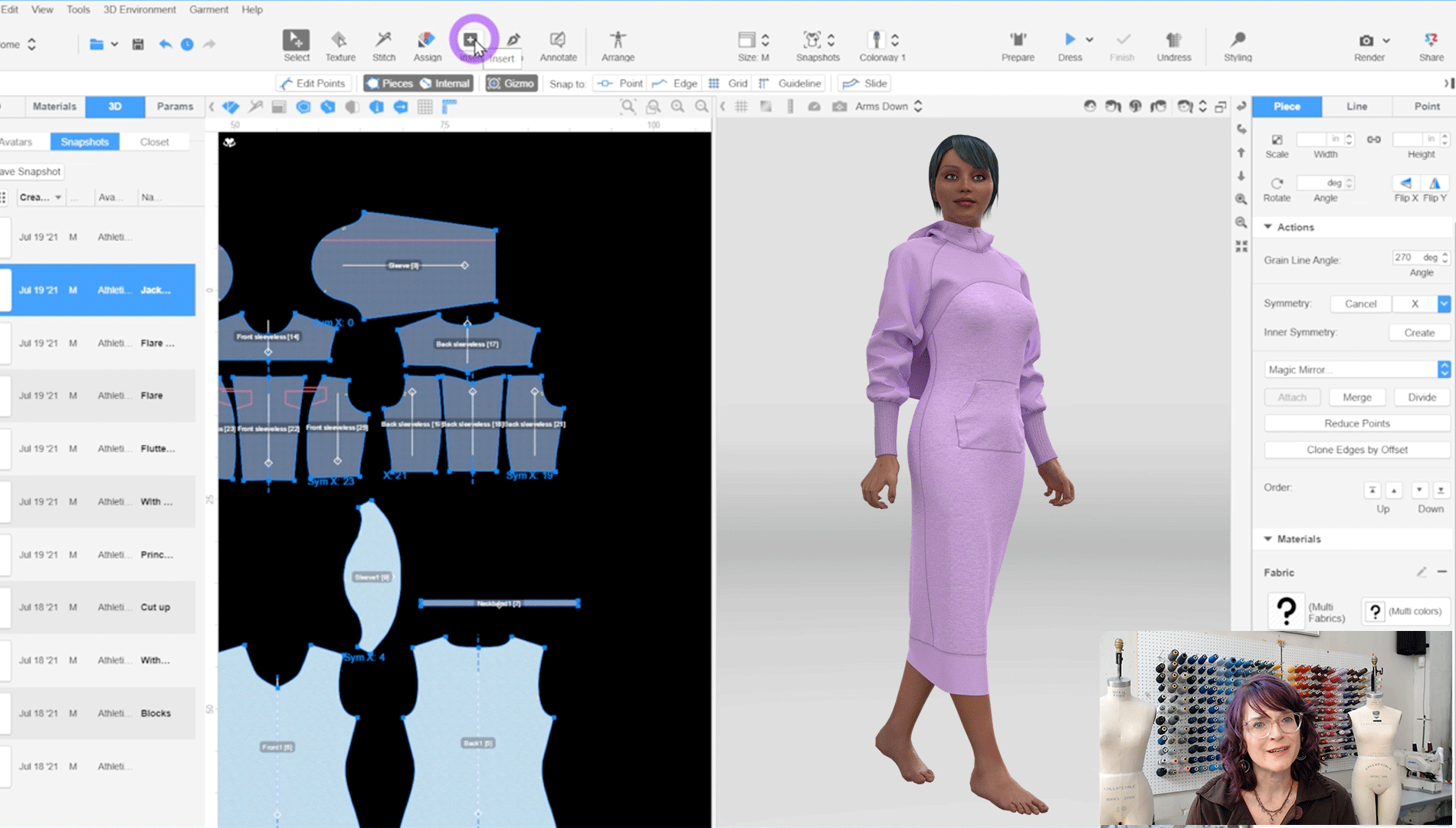Click the Multi colors fabric swatch
Image resolution: width=1456 pixels, height=828 pixels.
point(1376,611)
